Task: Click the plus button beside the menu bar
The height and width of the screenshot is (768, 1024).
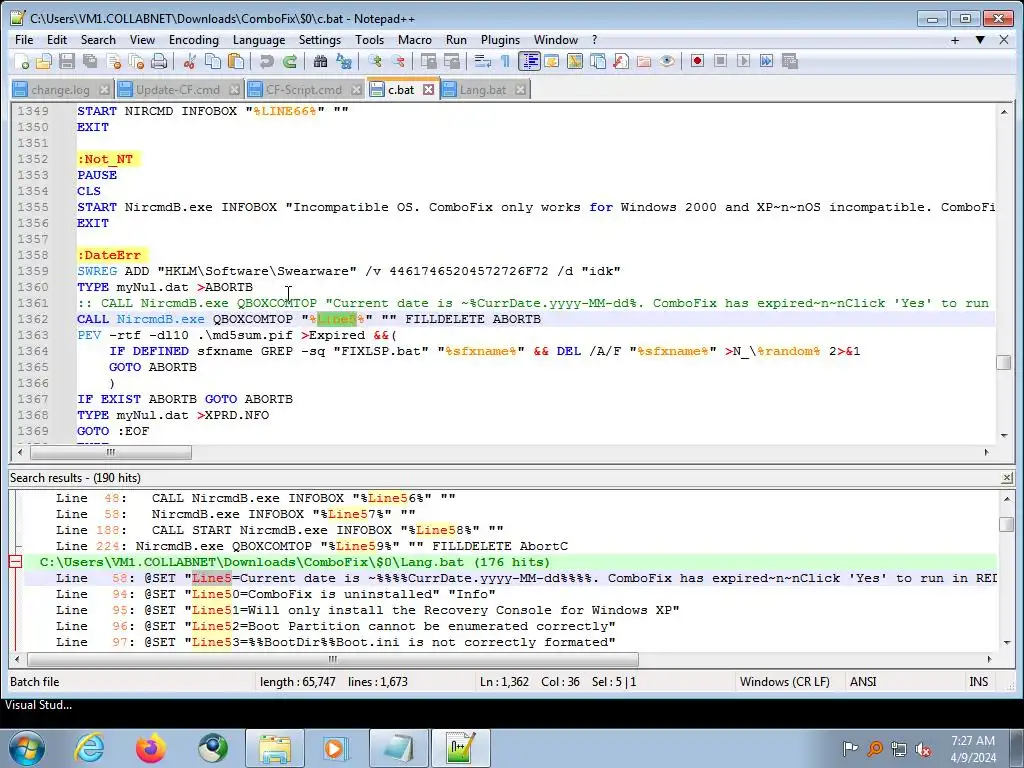Action: (955, 40)
